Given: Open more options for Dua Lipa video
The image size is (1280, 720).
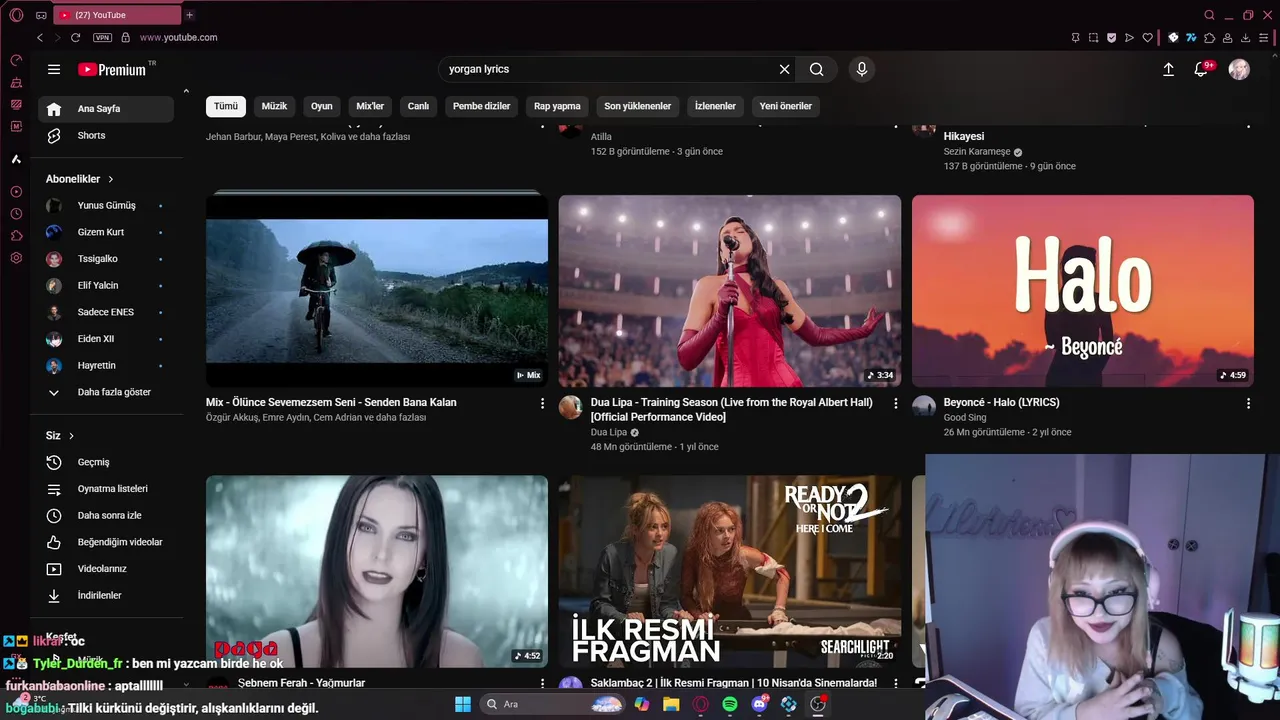Looking at the screenshot, I should tap(895, 403).
